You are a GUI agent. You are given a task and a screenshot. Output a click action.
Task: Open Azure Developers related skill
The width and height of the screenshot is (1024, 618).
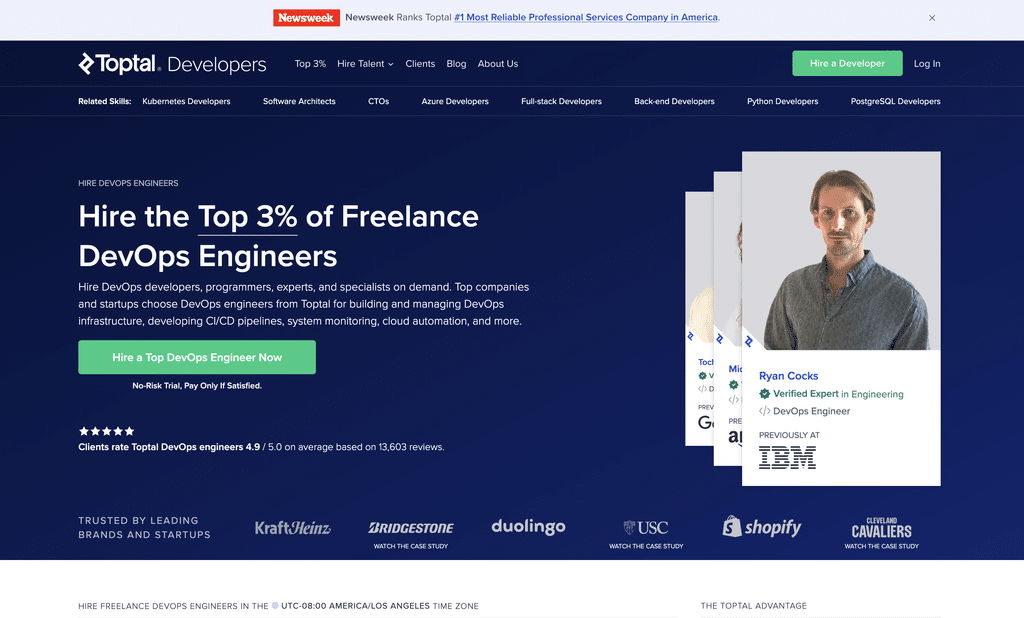[455, 101]
